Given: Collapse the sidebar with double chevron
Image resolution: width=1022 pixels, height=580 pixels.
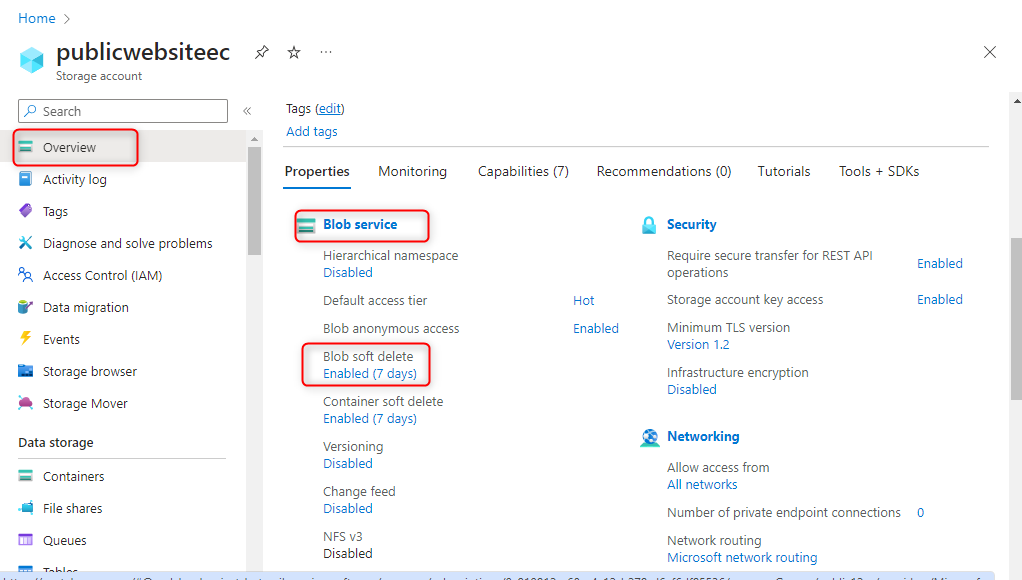Looking at the screenshot, I should [x=247, y=111].
